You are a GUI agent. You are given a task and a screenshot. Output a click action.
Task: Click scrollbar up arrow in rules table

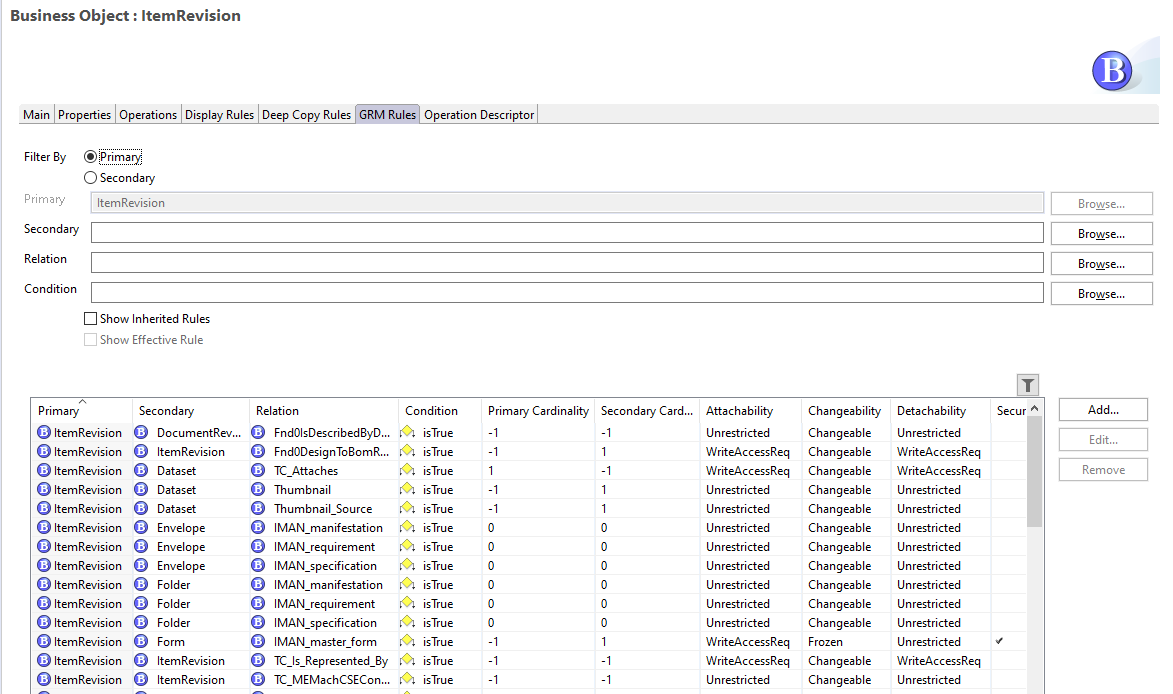click(x=1035, y=408)
